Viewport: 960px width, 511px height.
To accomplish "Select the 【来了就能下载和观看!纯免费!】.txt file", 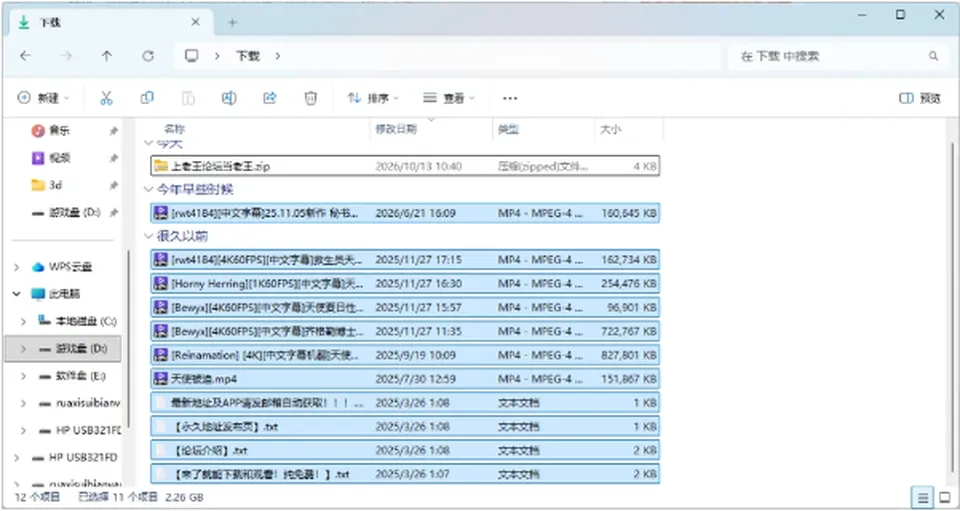I will click(405, 474).
